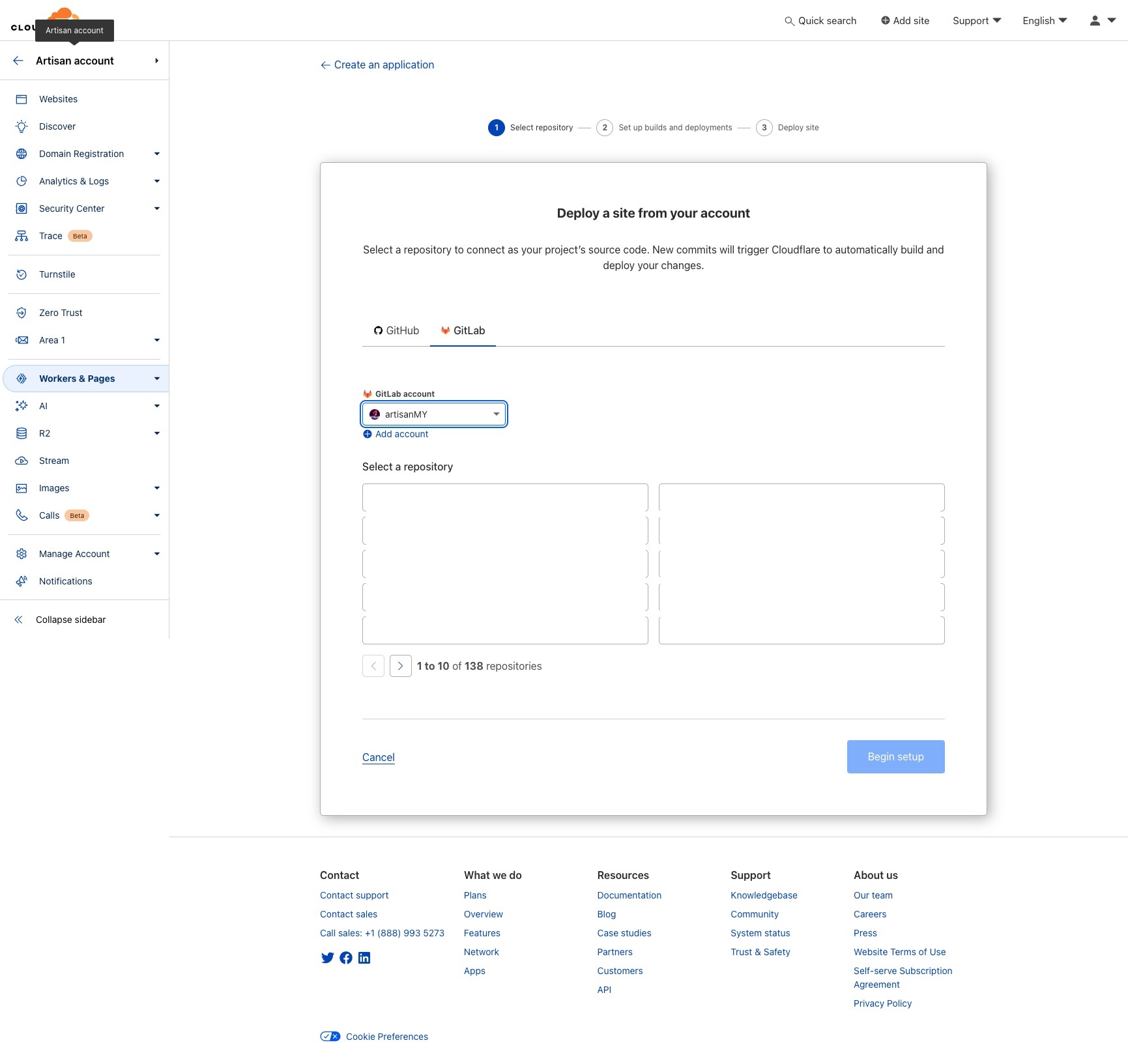The height and width of the screenshot is (1064, 1128).
Task: Click the Begin setup button
Action: (x=895, y=756)
